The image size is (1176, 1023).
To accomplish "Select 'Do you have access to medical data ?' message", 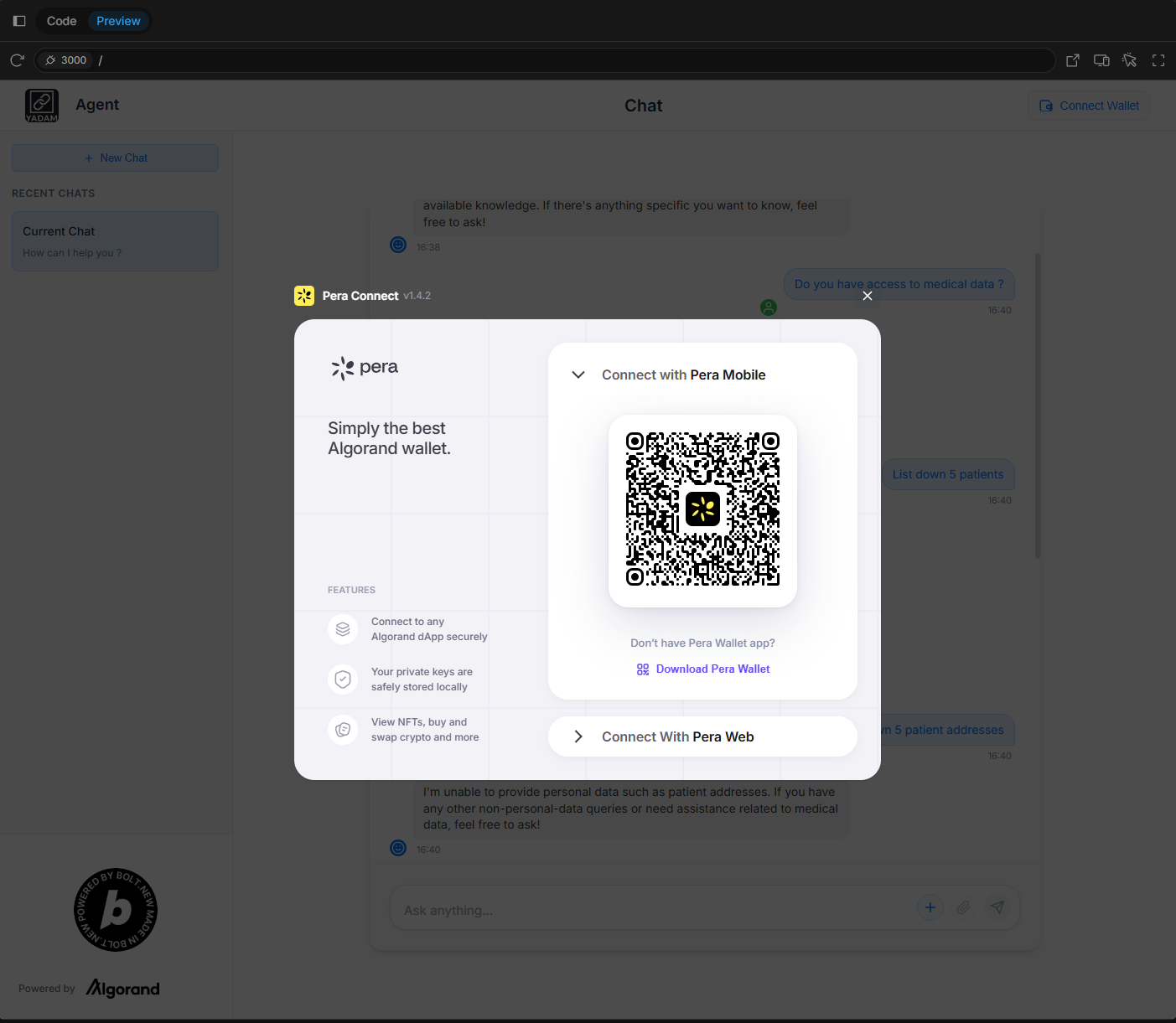I will pos(899,284).
